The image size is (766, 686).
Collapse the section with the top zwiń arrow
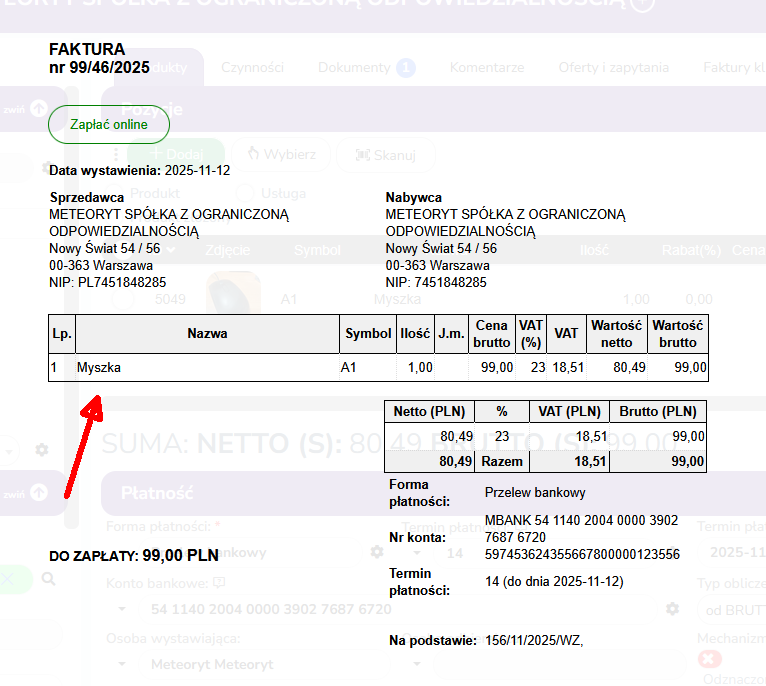[x=38, y=108]
